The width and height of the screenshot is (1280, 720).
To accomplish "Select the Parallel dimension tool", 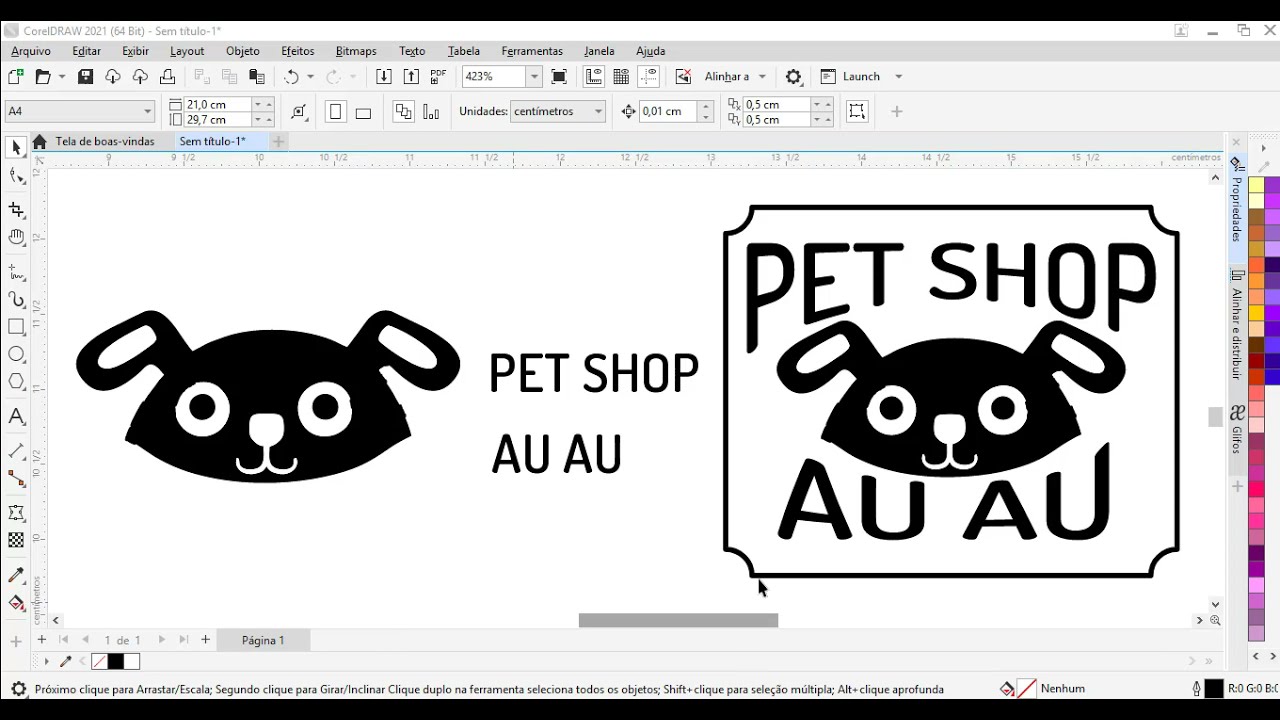I will point(16,451).
